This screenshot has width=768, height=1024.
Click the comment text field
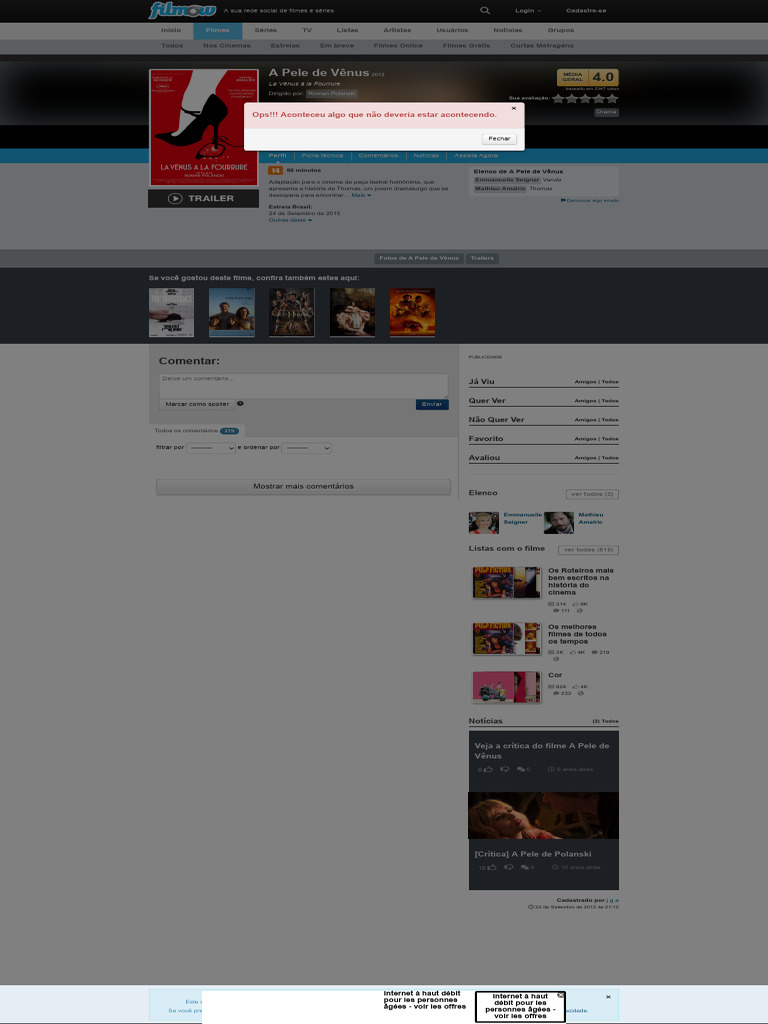[x=304, y=385]
